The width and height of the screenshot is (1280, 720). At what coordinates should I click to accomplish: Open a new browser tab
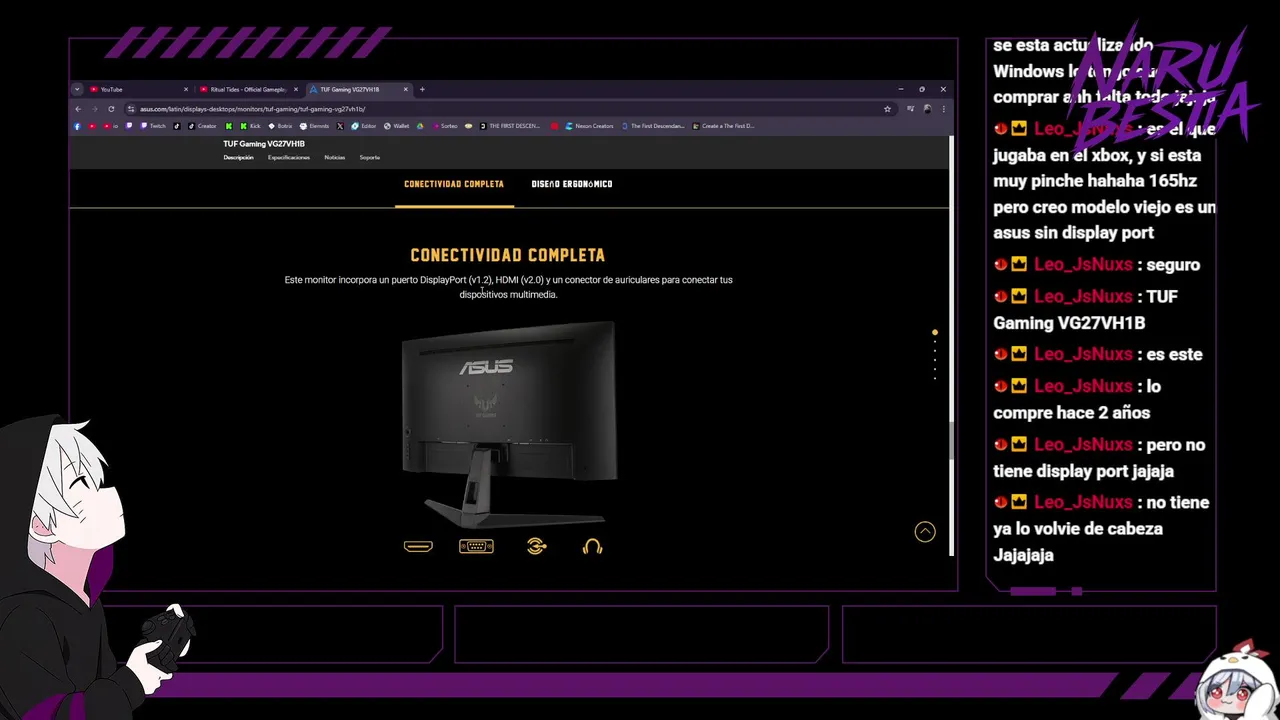point(422,89)
